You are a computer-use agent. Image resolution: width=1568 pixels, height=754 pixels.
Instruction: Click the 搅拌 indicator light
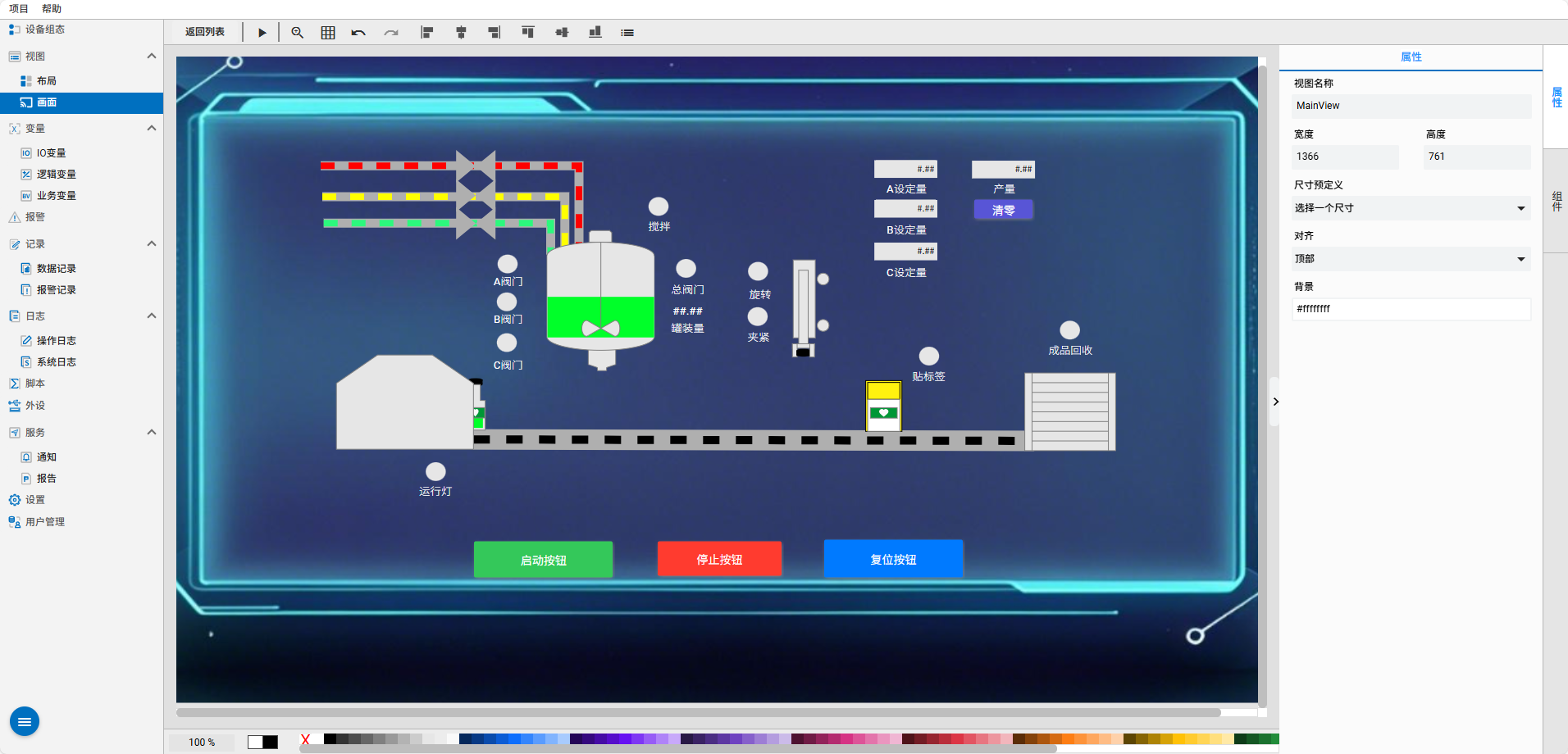(x=659, y=207)
